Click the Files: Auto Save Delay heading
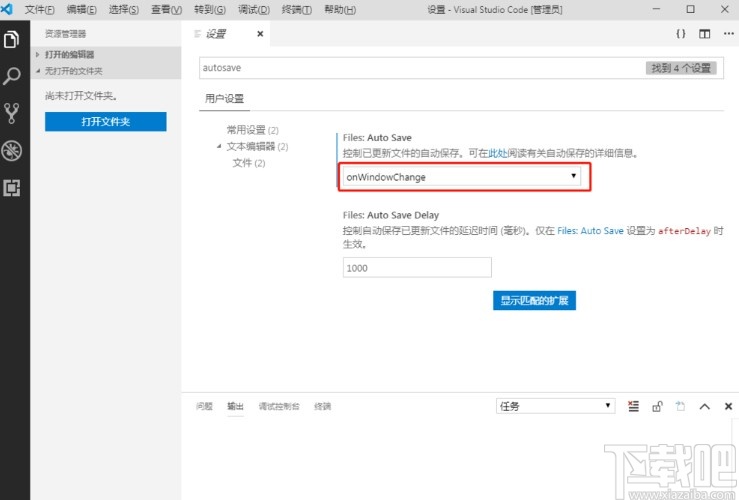 click(391, 215)
